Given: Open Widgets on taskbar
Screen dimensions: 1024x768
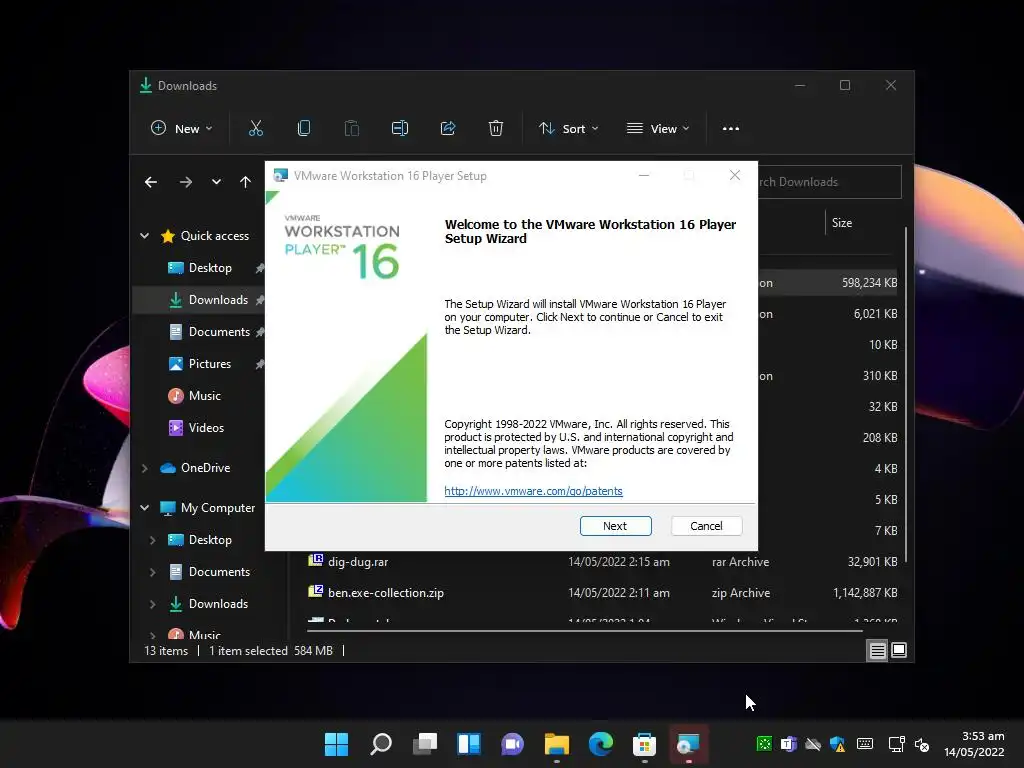Looking at the screenshot, I should [469, 744].
